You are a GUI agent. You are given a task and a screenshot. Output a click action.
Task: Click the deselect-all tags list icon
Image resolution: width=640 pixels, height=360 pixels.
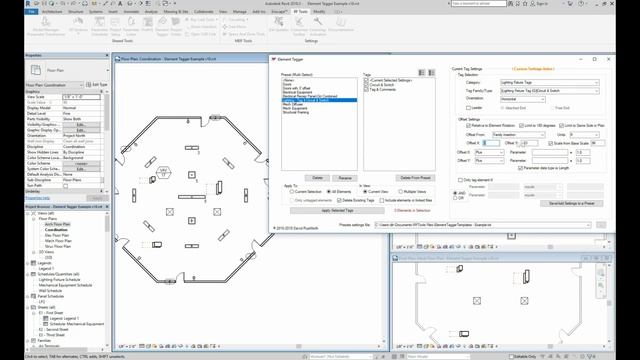tap(431, 73)
